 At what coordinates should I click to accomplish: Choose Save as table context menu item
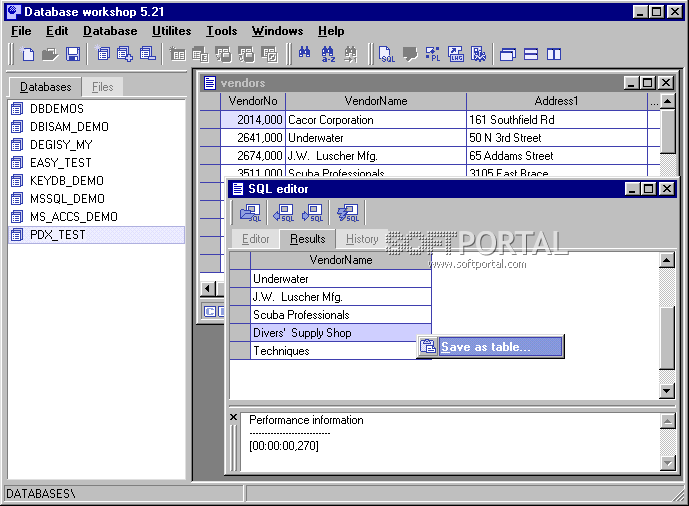(x=490, y=347)
